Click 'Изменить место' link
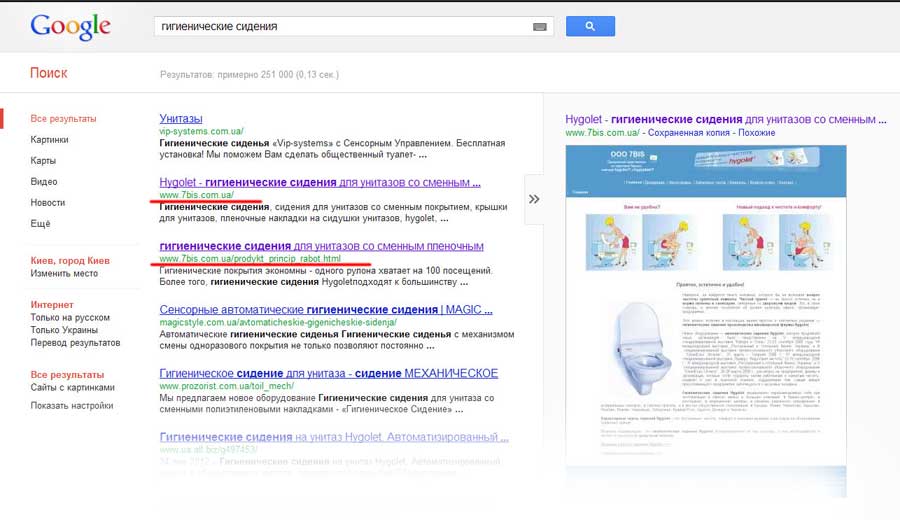This screenshot has width=900, height=520. 64,273
